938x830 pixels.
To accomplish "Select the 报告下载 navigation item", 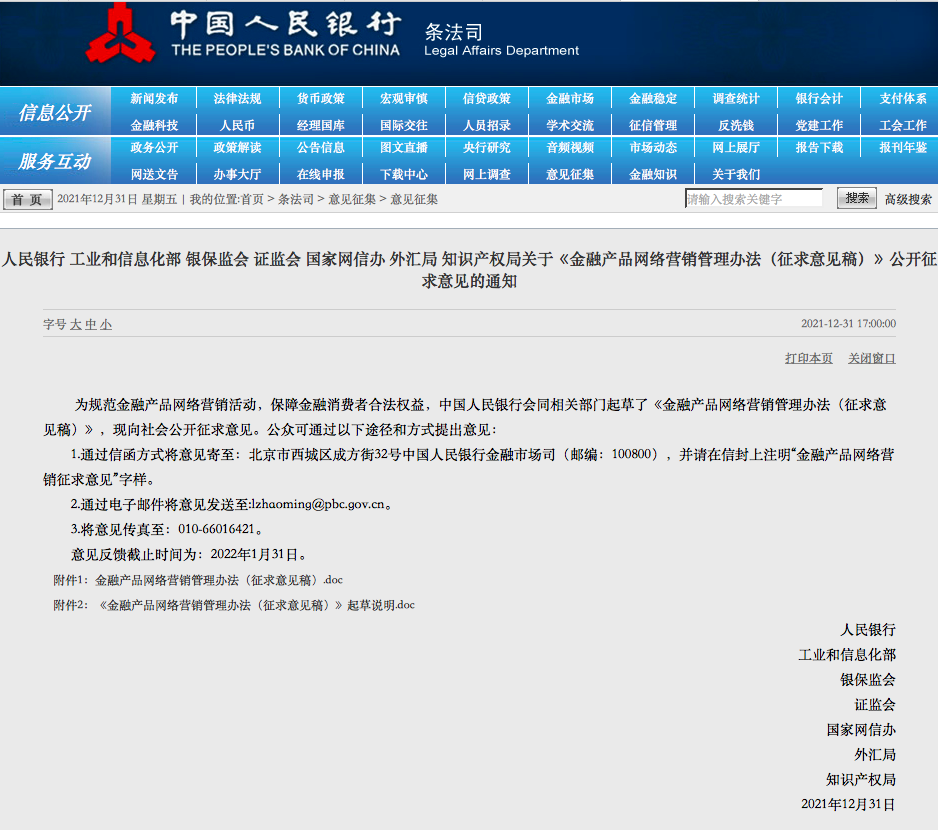I will tap(819, 147).
